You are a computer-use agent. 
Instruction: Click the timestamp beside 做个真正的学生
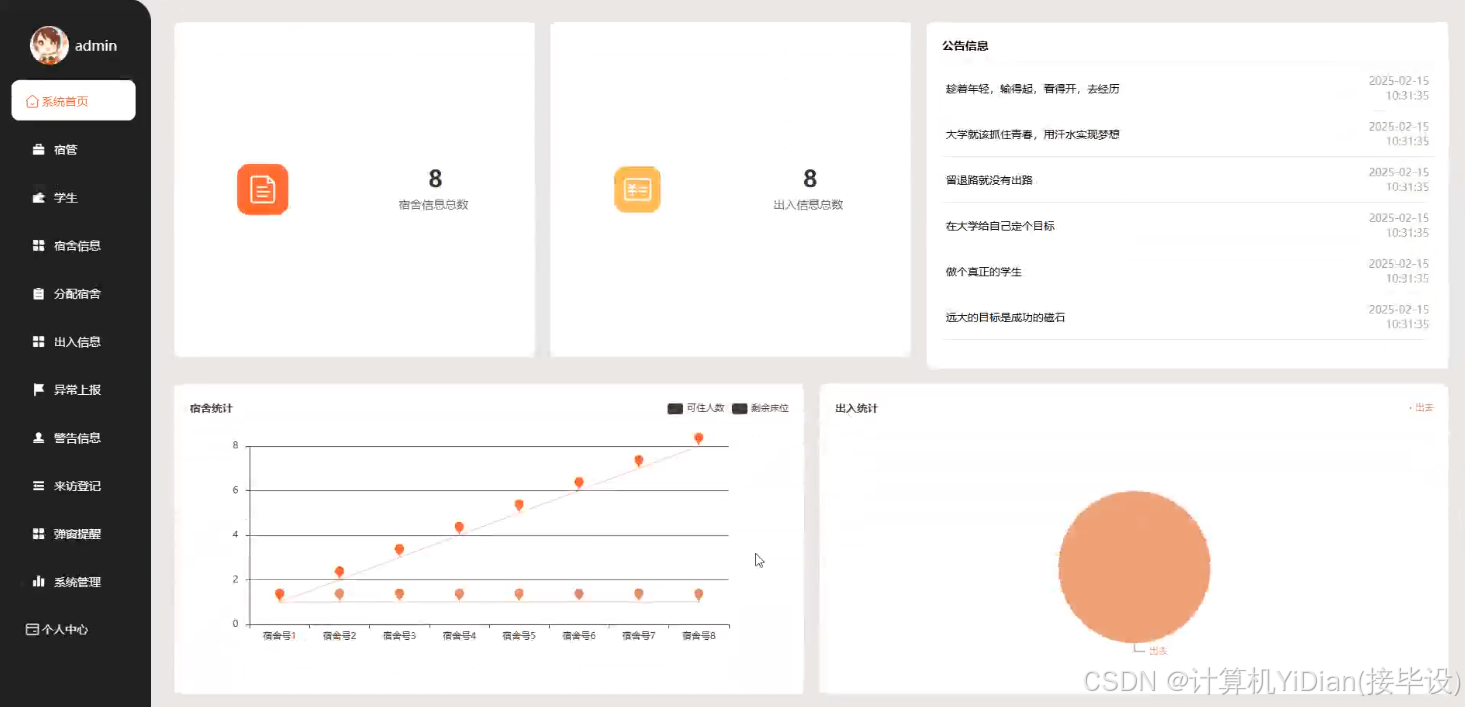tap(1399, 271)
